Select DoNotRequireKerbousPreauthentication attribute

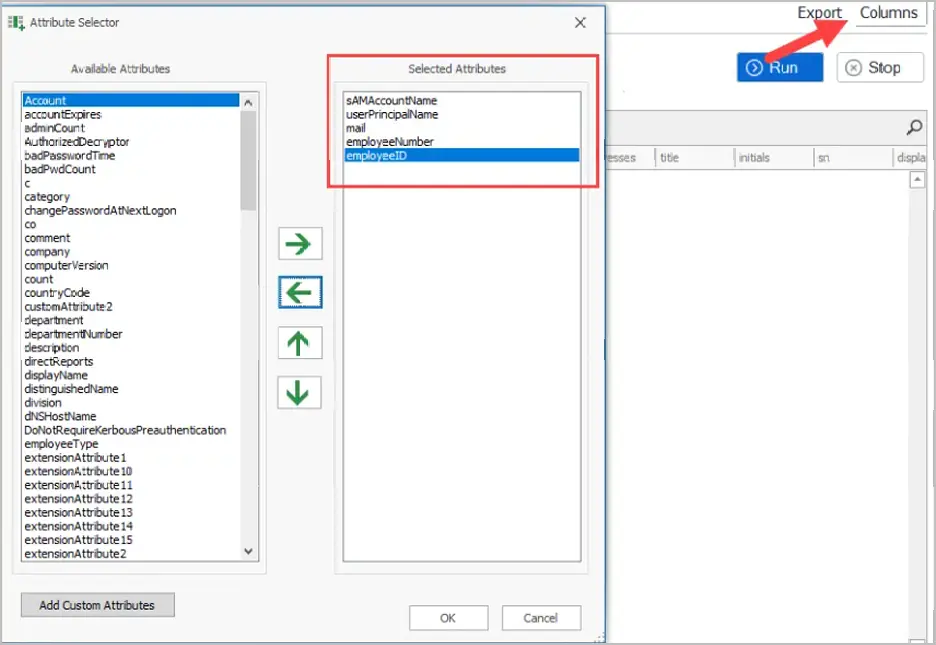point(125,430)
